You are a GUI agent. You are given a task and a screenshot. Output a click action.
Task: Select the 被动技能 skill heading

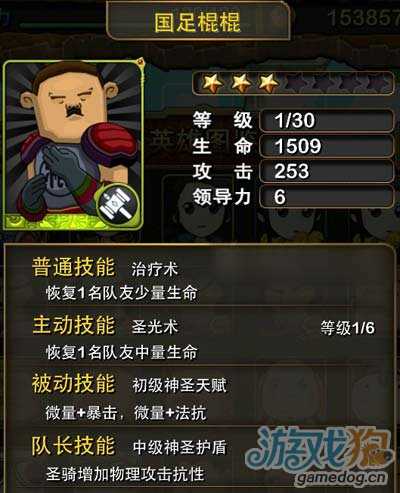click(73, 384)
